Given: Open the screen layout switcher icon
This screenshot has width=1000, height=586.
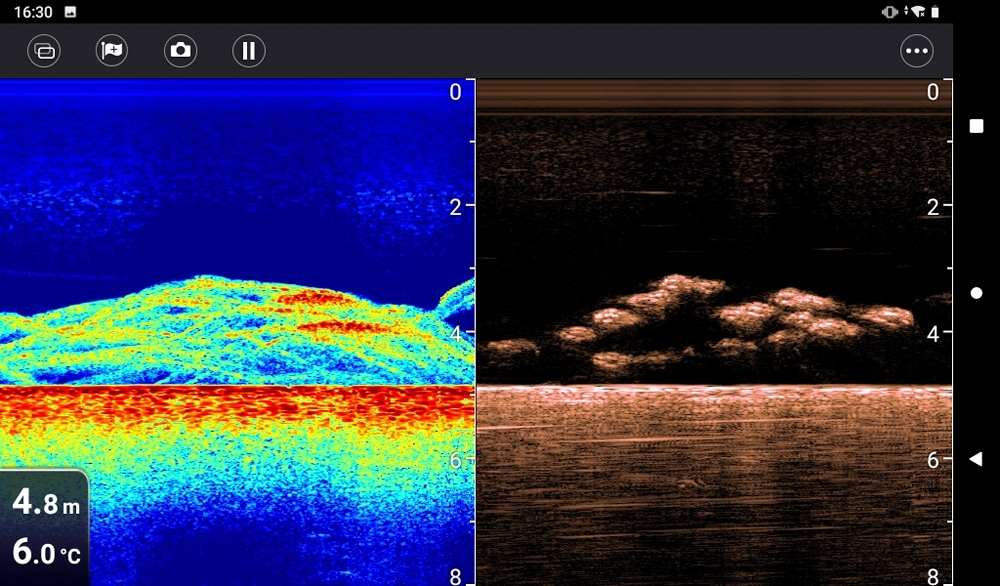Looking at the screenshot, I should [x=44, y=51].
